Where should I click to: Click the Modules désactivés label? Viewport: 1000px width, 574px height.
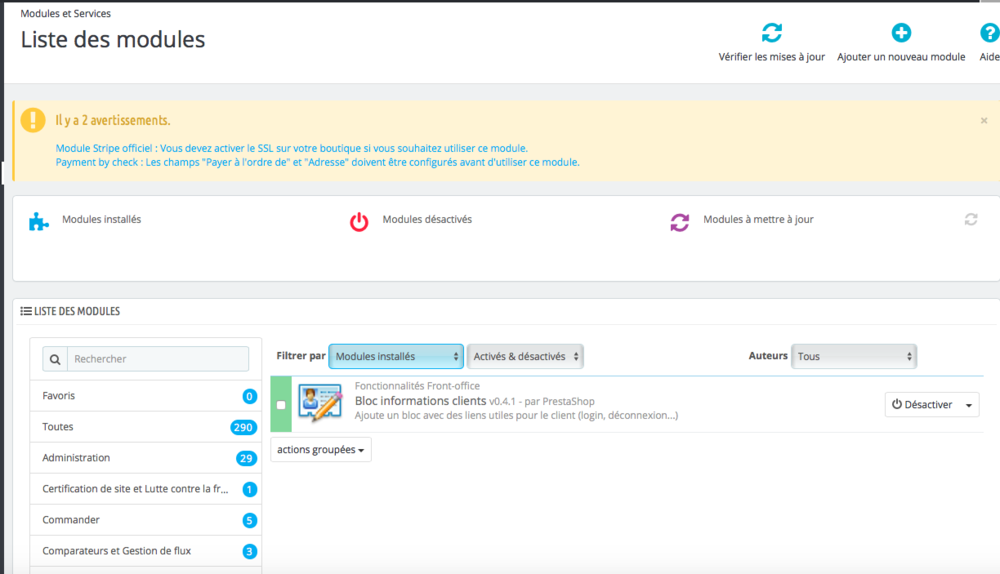coord(427,219)
